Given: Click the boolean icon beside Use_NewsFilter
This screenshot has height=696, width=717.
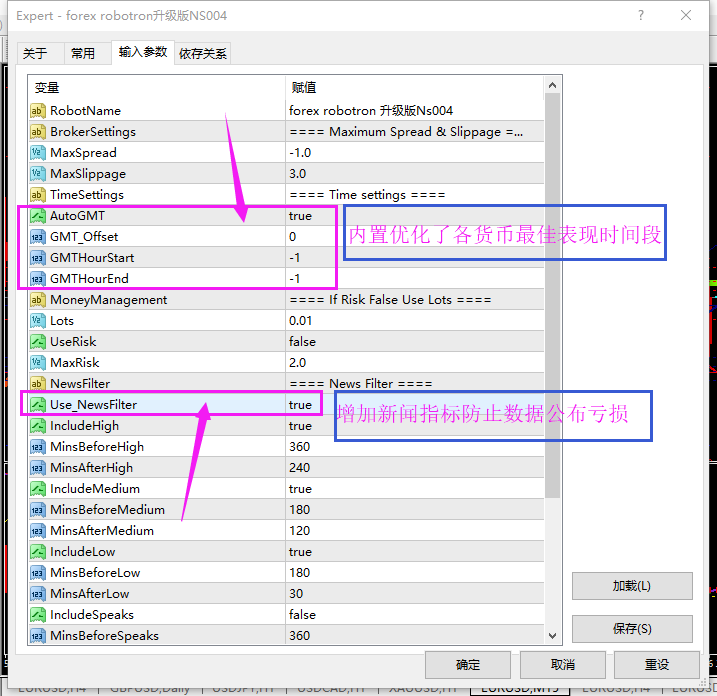Looking at the screenshot, I should click(x=37, y=405).
